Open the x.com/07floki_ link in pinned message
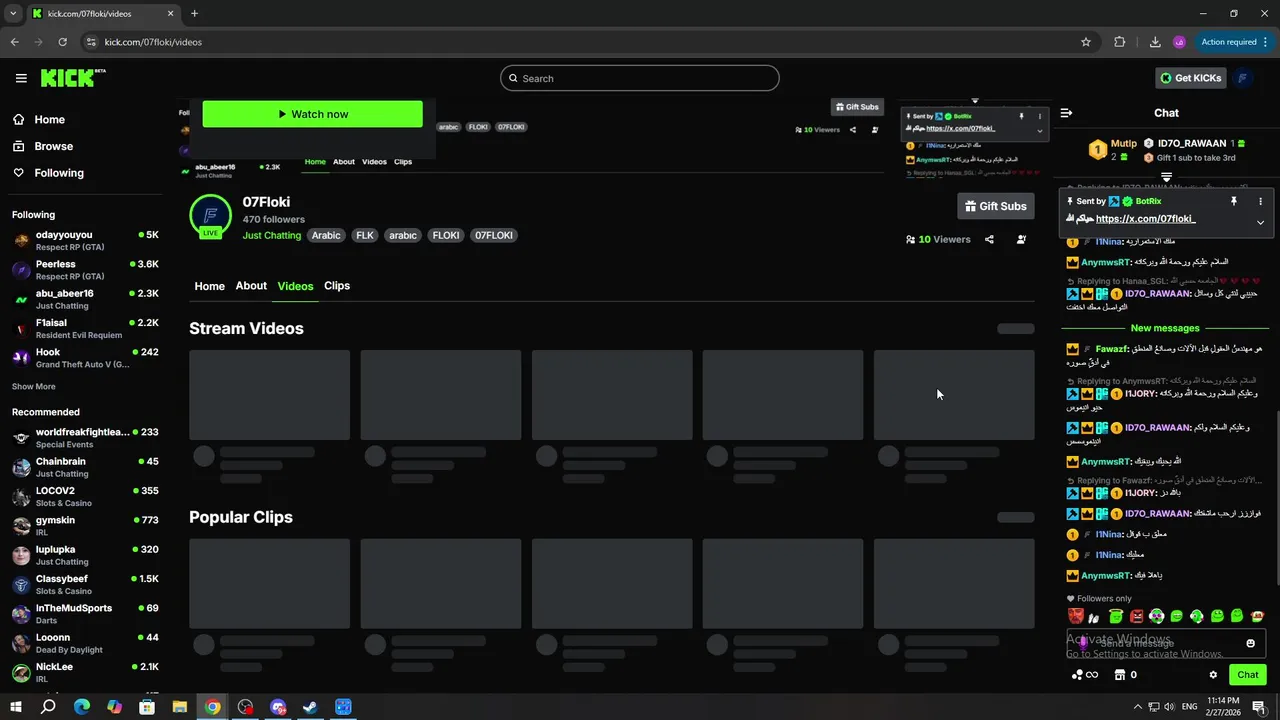 click(1145, 218)
